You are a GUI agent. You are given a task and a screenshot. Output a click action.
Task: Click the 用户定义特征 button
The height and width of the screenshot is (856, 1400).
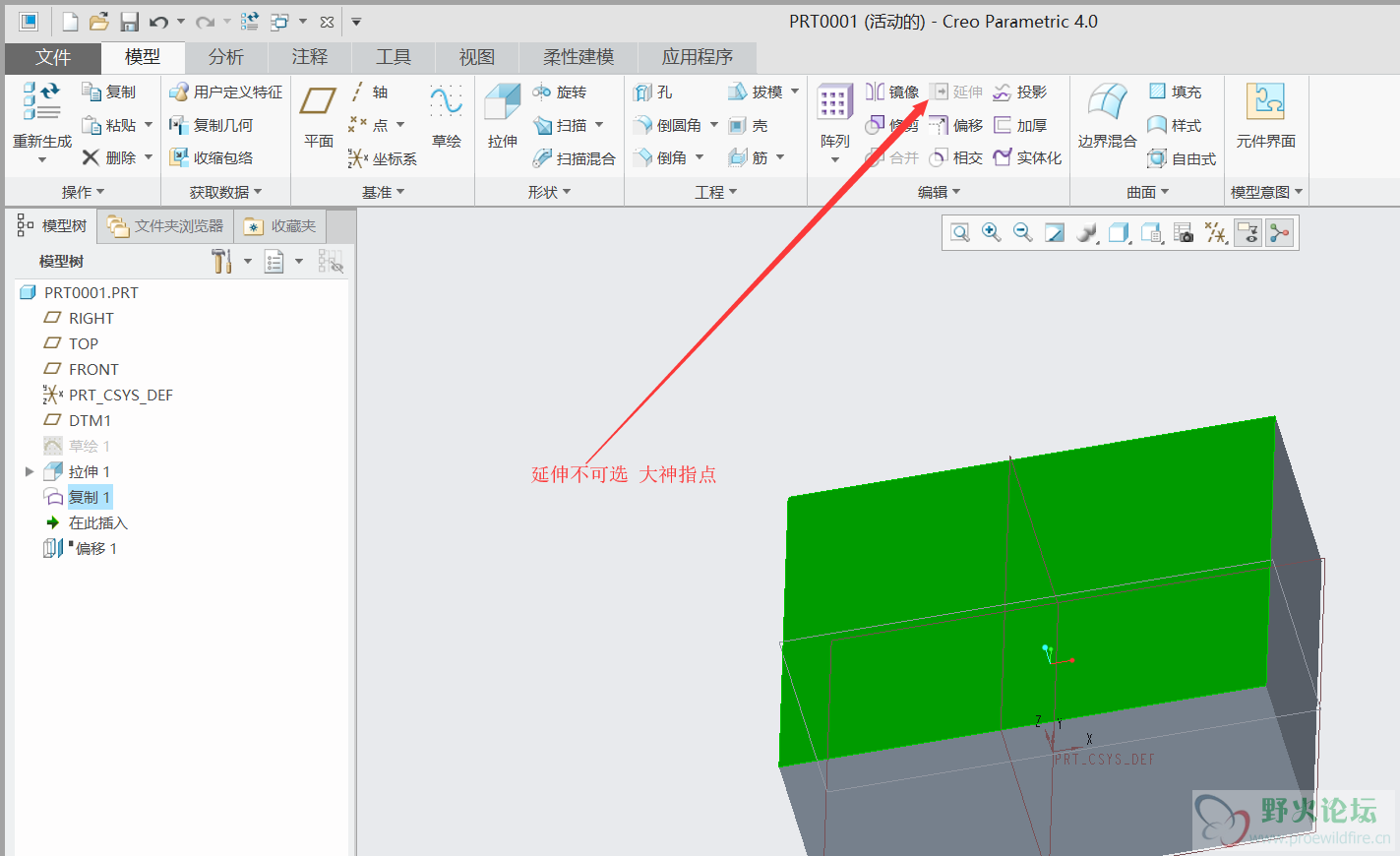225,92
